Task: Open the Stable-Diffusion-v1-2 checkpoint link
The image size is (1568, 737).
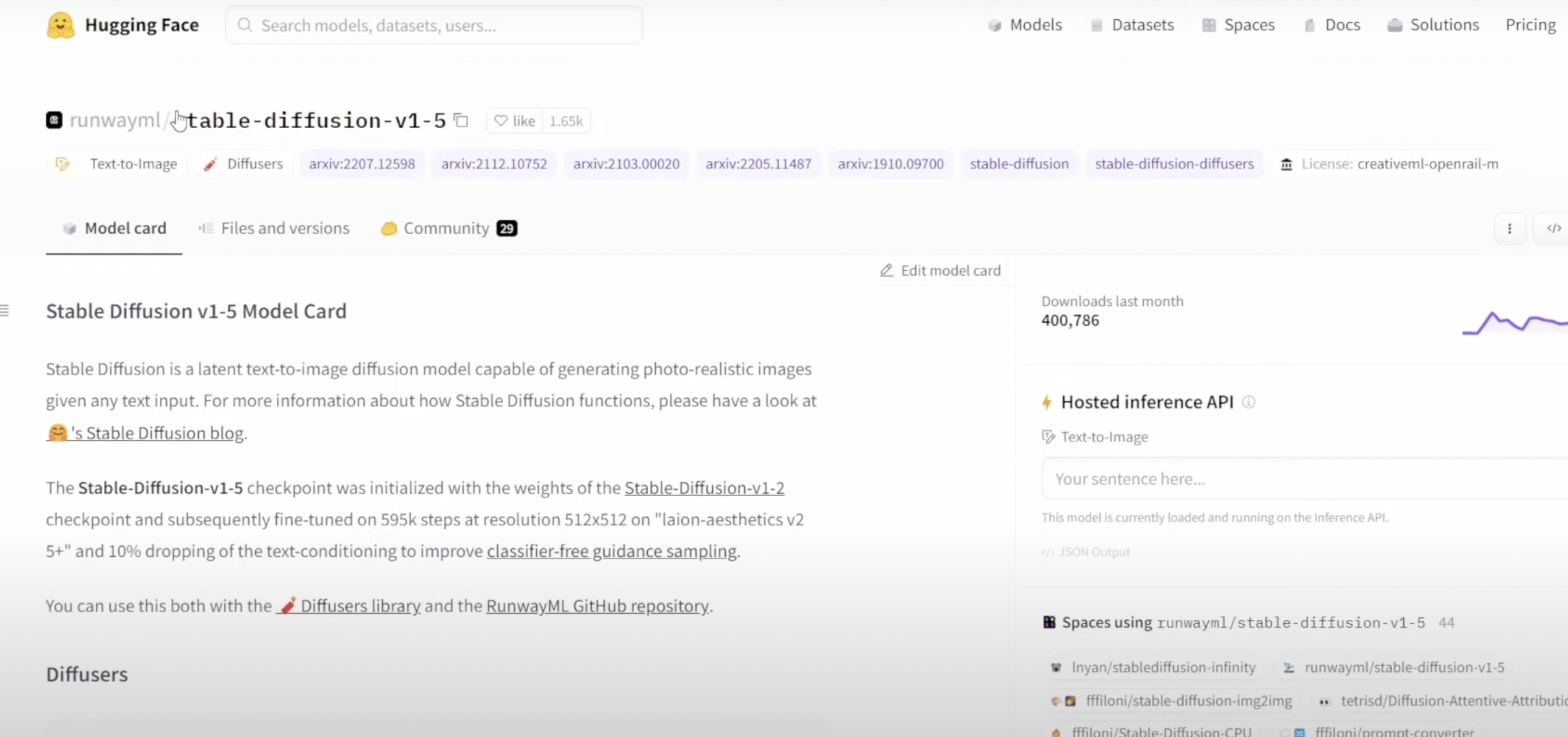Action: [704, 488]
